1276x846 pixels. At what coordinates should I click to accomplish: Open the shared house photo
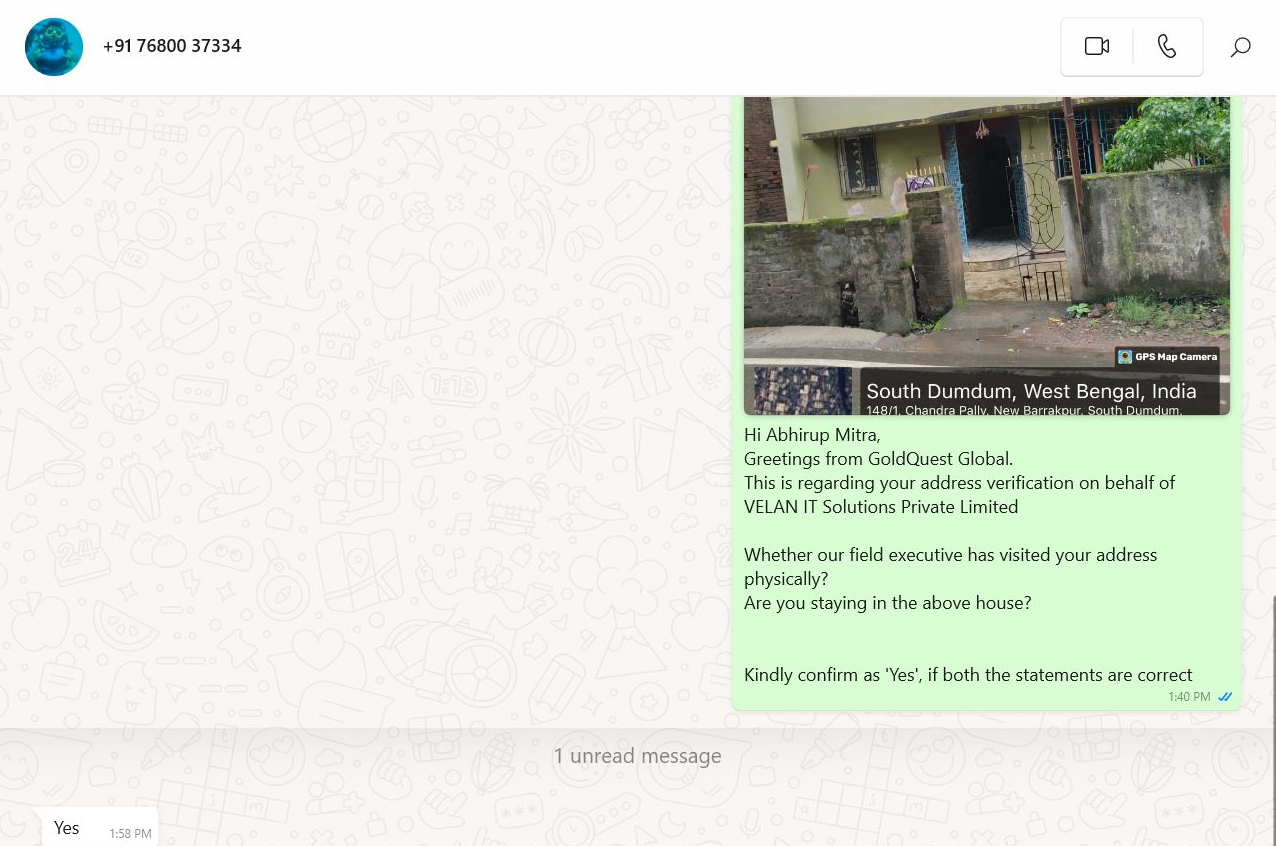[x=987, y=255]
